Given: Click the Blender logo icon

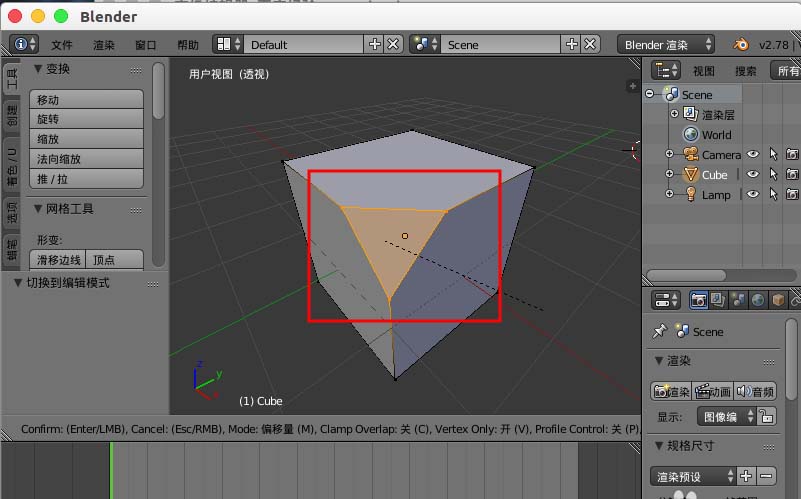Looking at the screenshot, I should [x=741, y=44].
